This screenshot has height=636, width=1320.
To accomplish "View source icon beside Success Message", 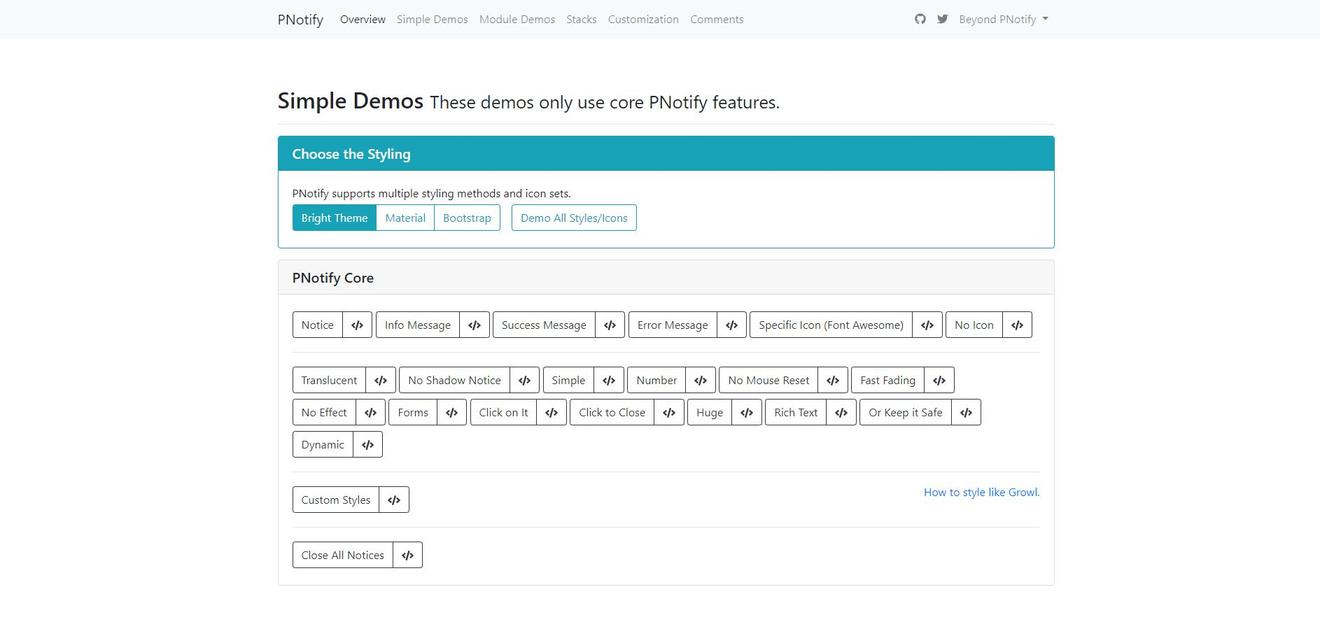I will [610, 325].
